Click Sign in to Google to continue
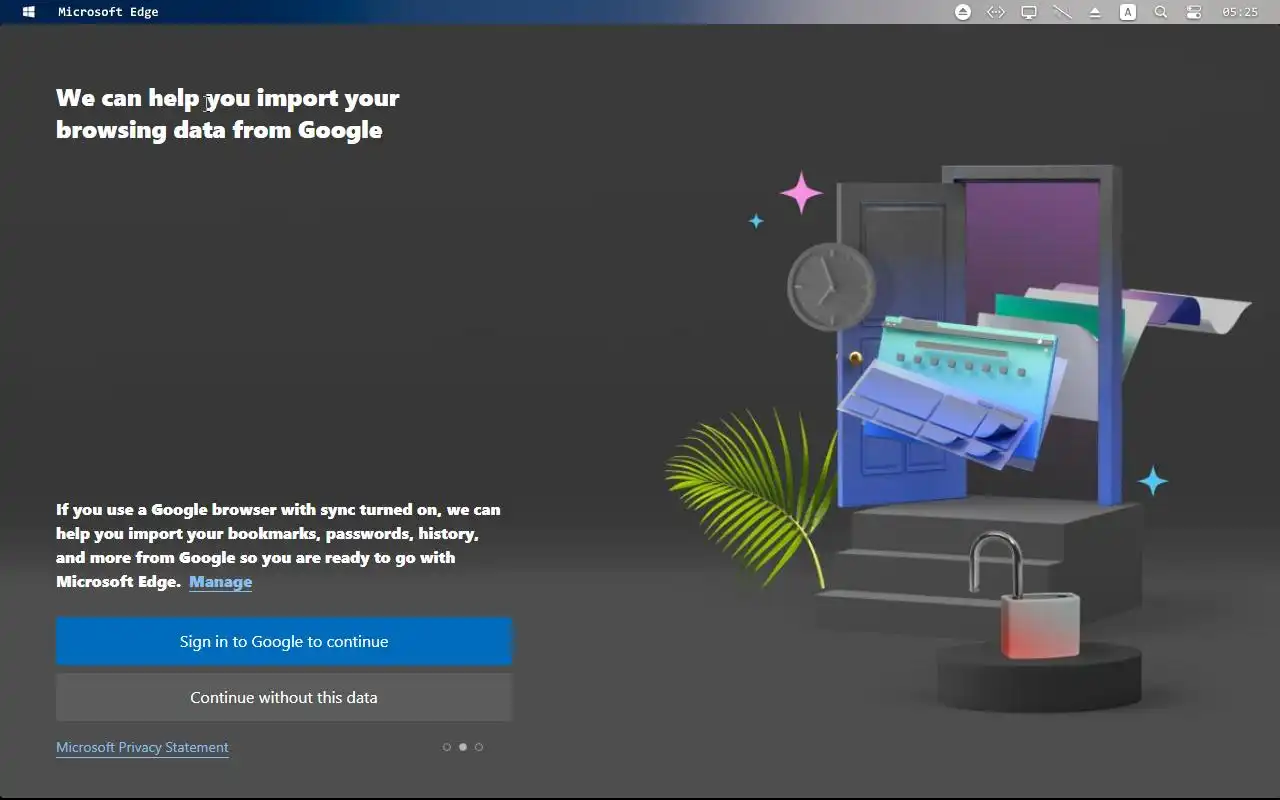 pyautogui.click(x=284, y=641)
